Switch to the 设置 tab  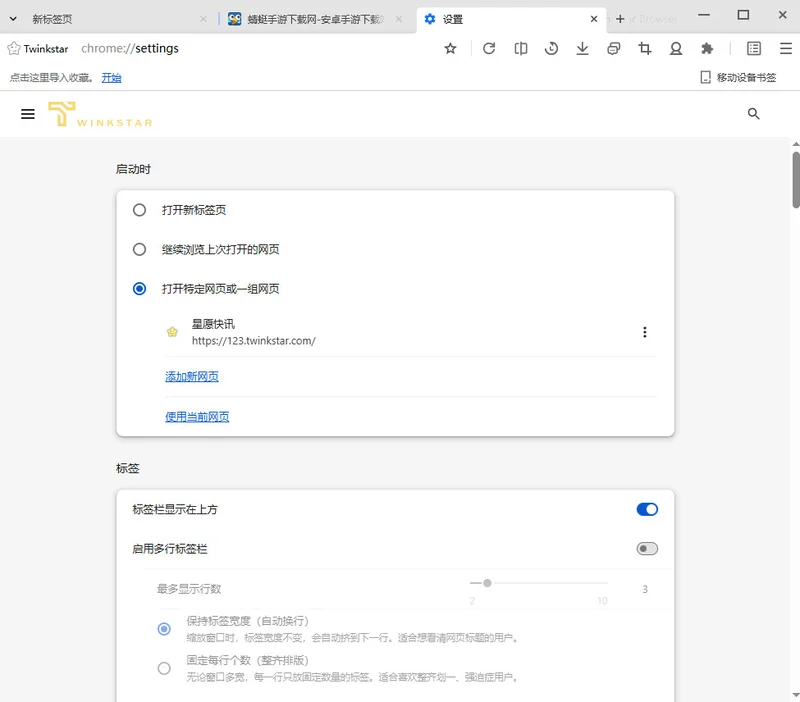tap(510, 19)
